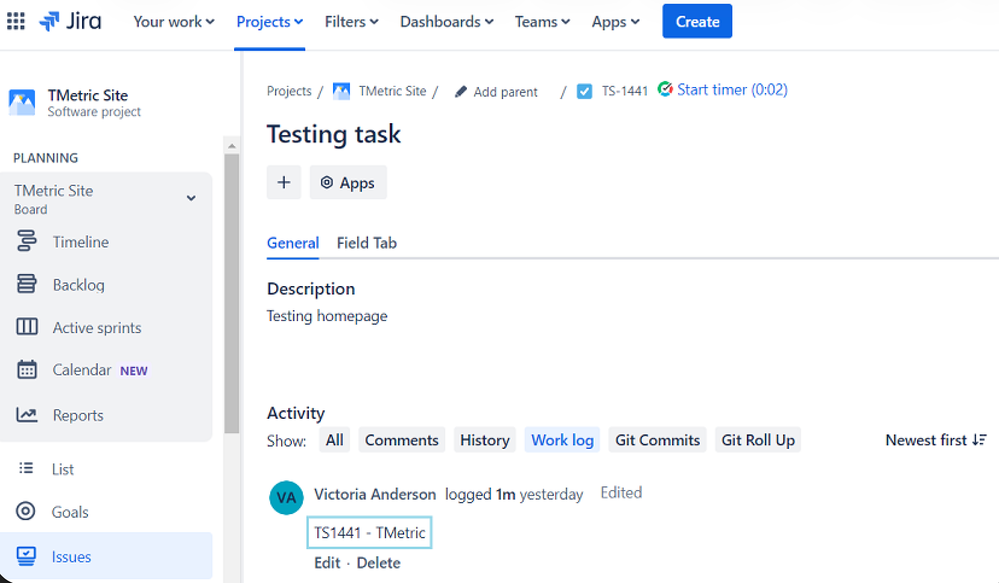This screenshot has height=583, width=999.
Task: Click the Projects breadcrumb link
Action: [x=289, y=91]
